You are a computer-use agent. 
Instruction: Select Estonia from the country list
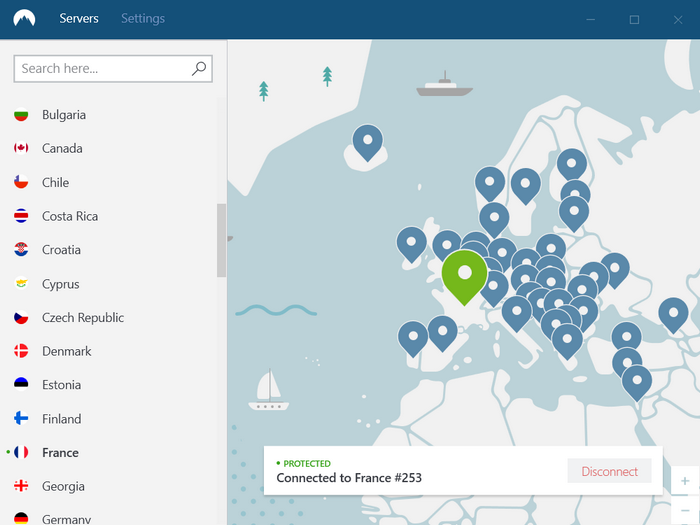62,385
